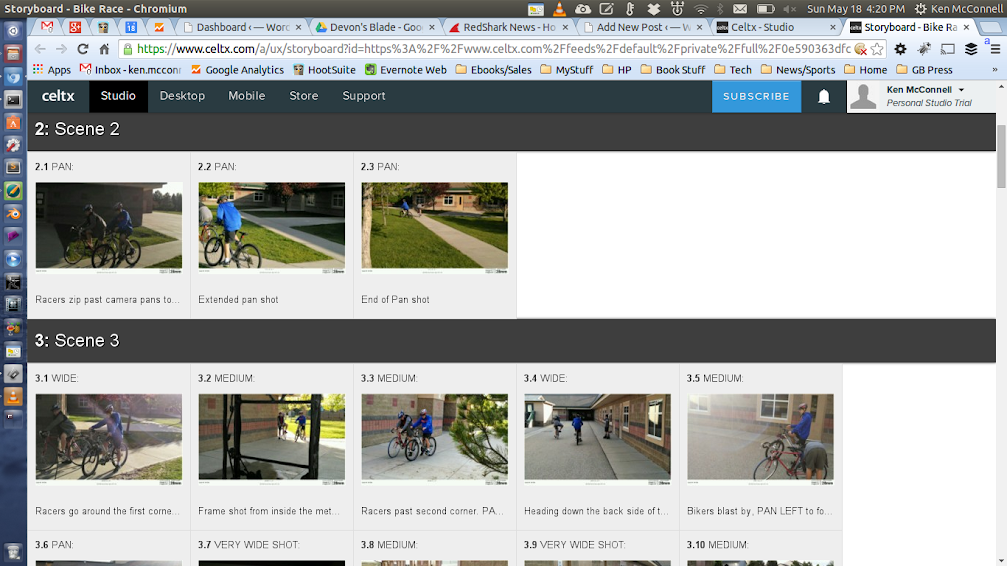
Task: Click the URL address bar
Action: pos(493,49)
